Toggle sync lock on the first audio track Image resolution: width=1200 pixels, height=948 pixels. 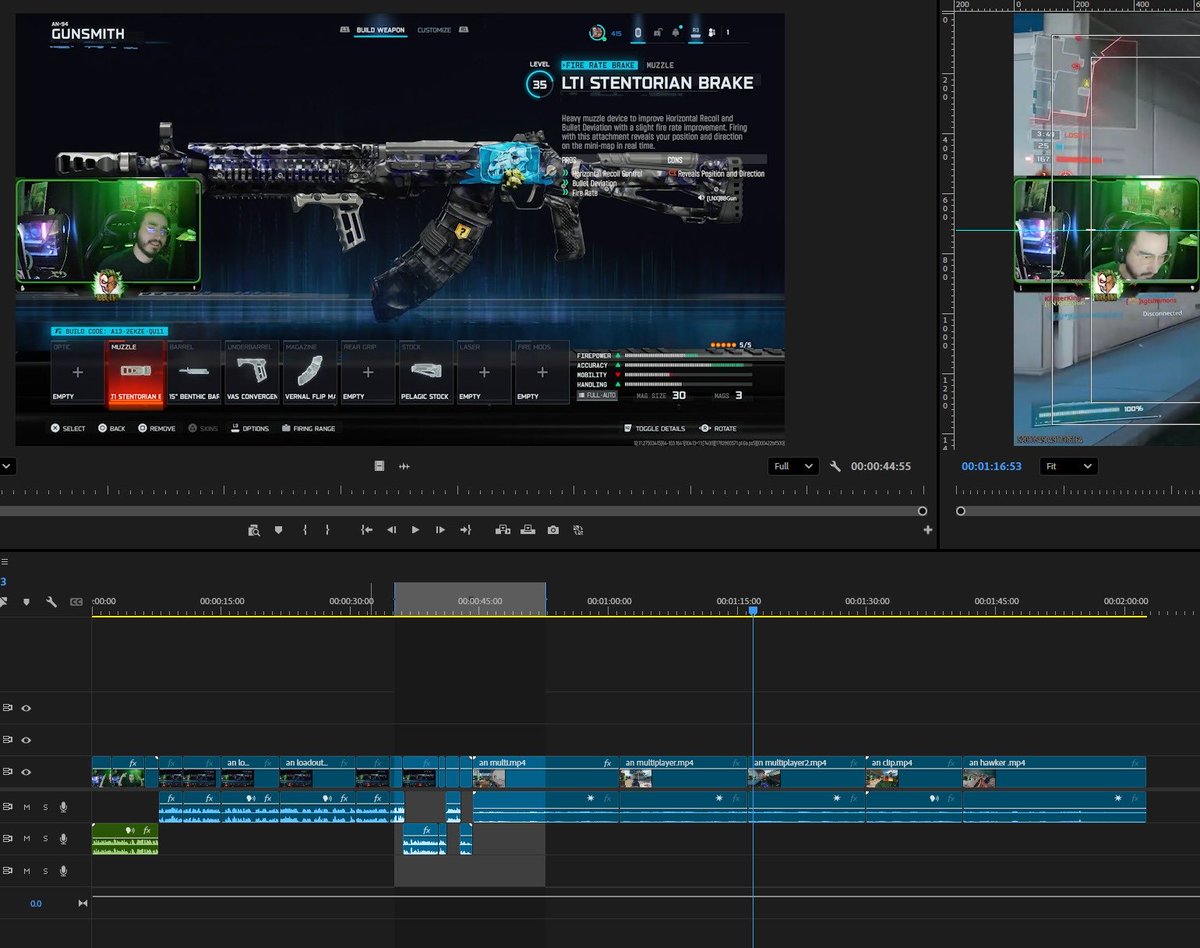[x=8, y=806]
